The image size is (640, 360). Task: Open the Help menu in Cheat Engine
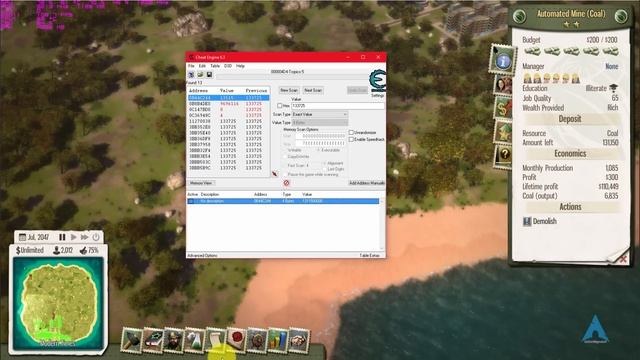click(x=240, y=66)
